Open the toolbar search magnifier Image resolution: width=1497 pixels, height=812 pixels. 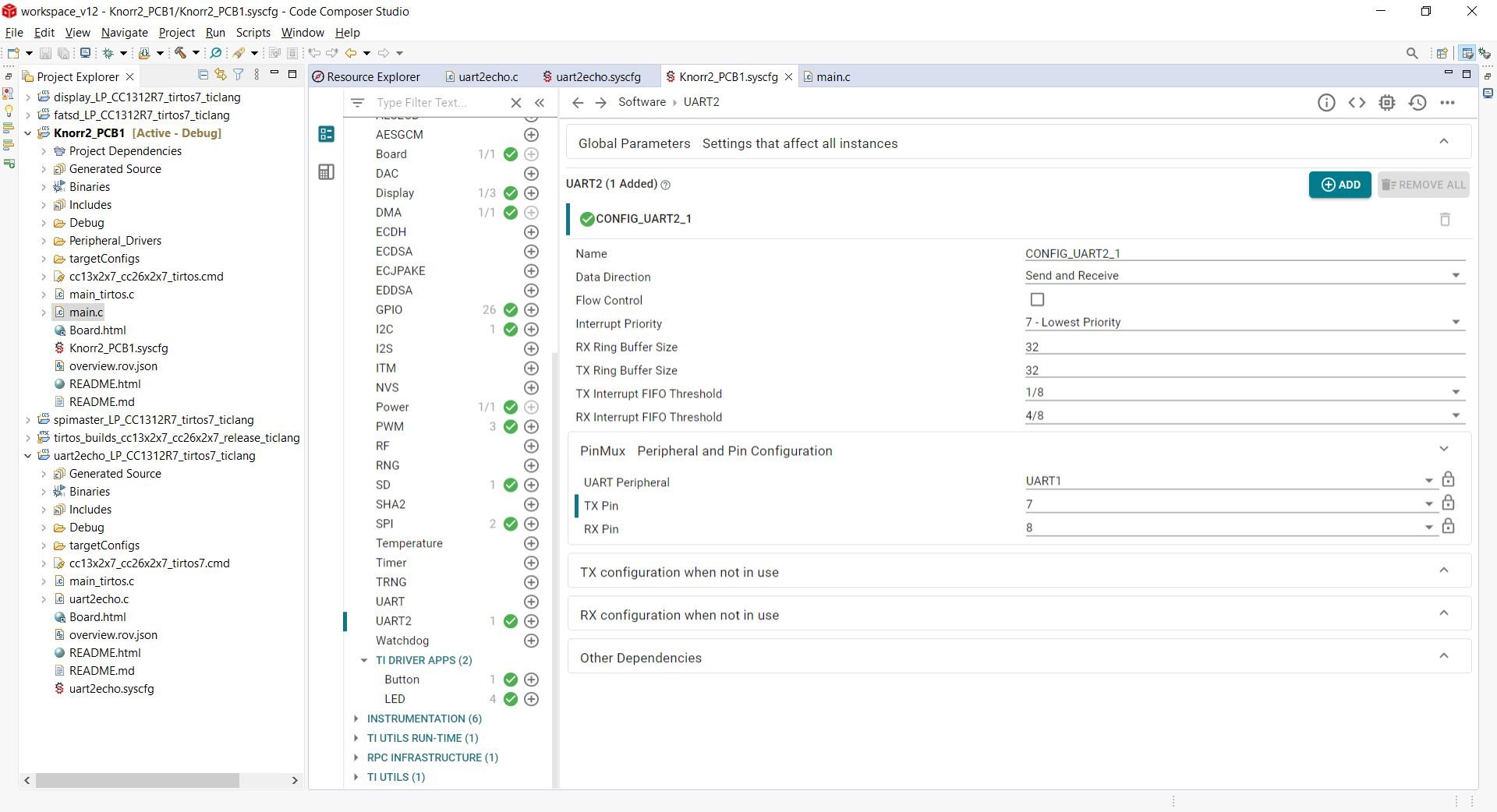click(1412, 53)
